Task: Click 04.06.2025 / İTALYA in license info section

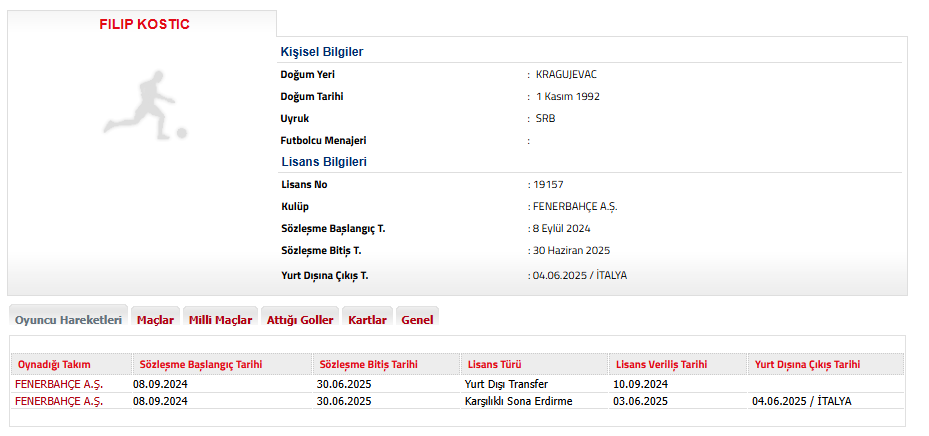Action: [580, 275]
